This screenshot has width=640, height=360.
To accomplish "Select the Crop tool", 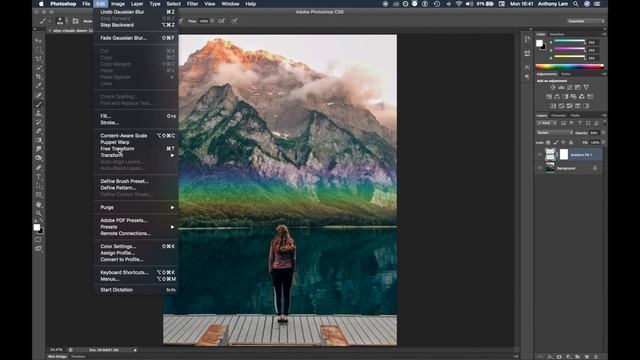I will (38, 77).
